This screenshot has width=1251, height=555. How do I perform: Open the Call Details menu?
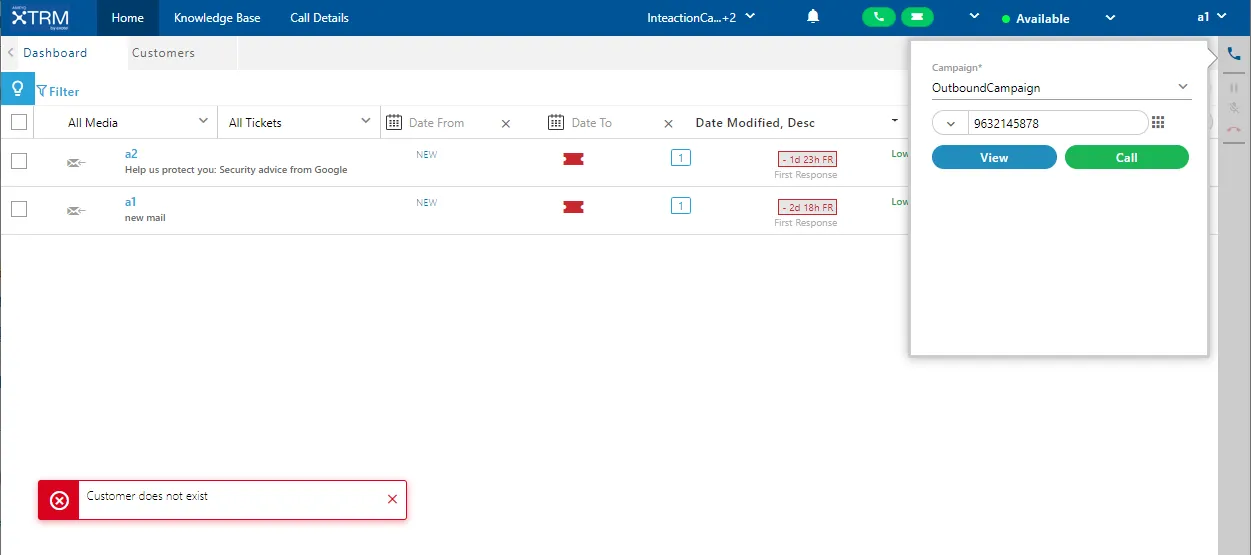click(319, 18)
